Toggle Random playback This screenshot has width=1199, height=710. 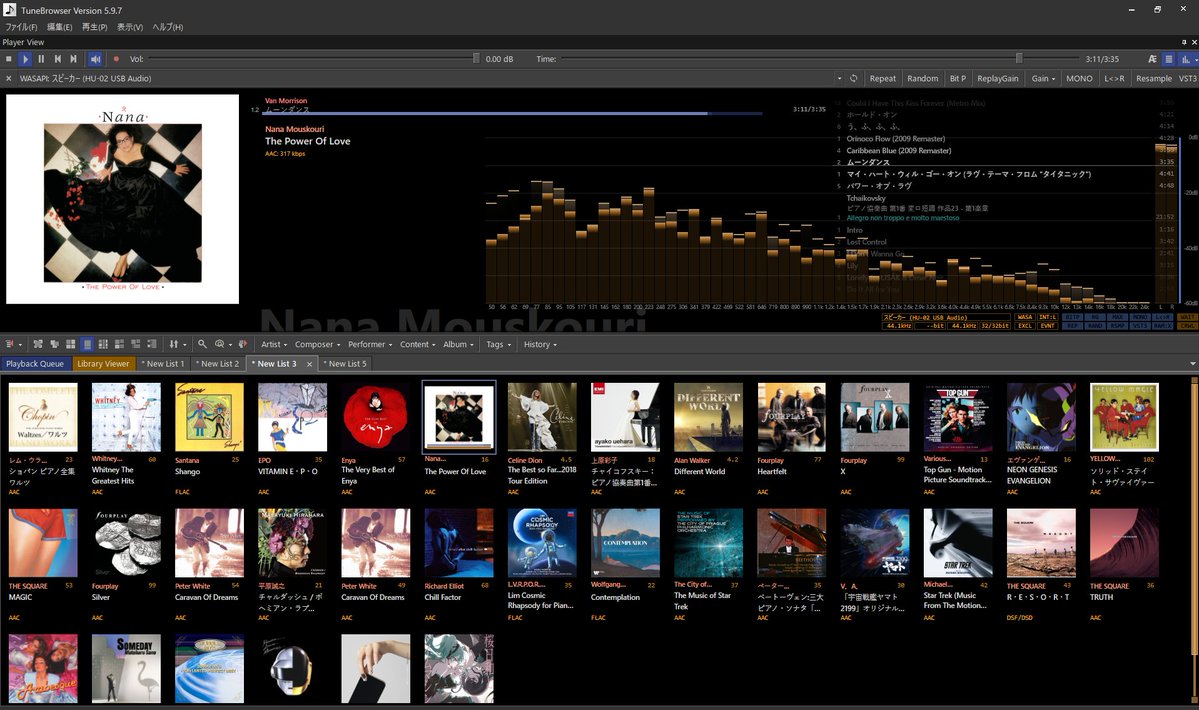click(922, 79)
